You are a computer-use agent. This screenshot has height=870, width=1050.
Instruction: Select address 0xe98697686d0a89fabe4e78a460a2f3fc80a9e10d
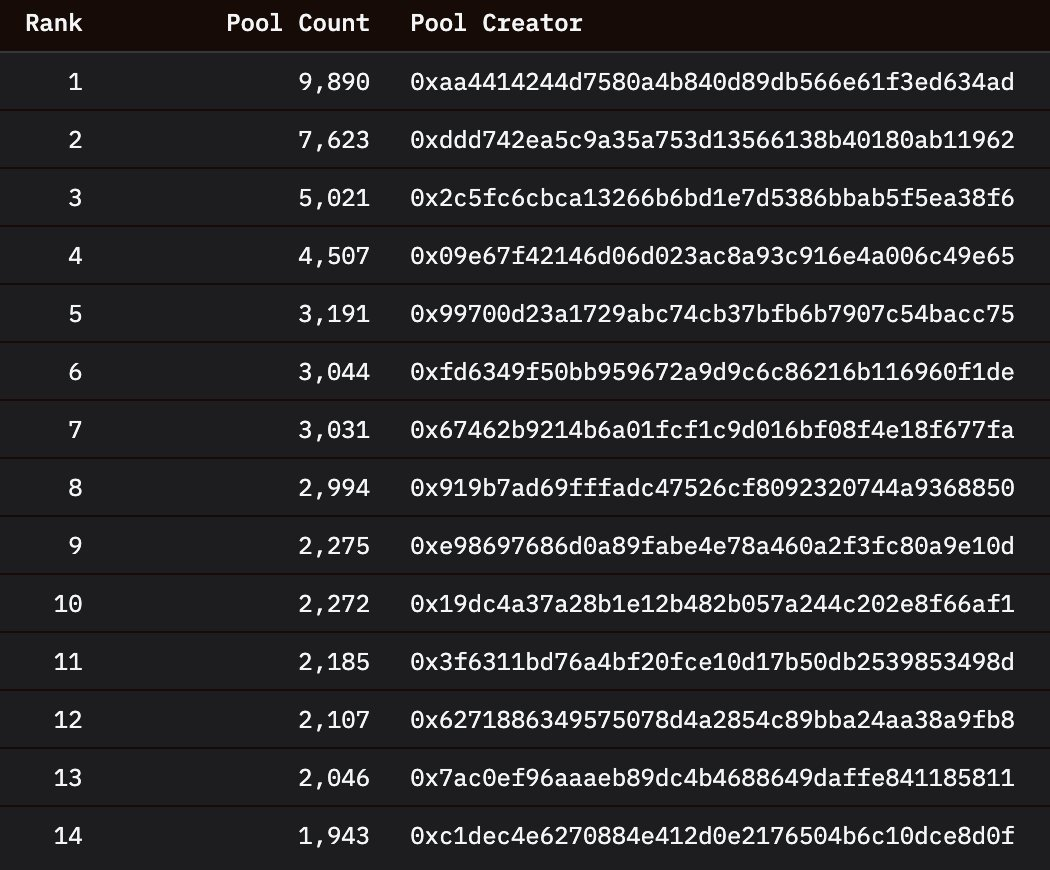(712, 546)
